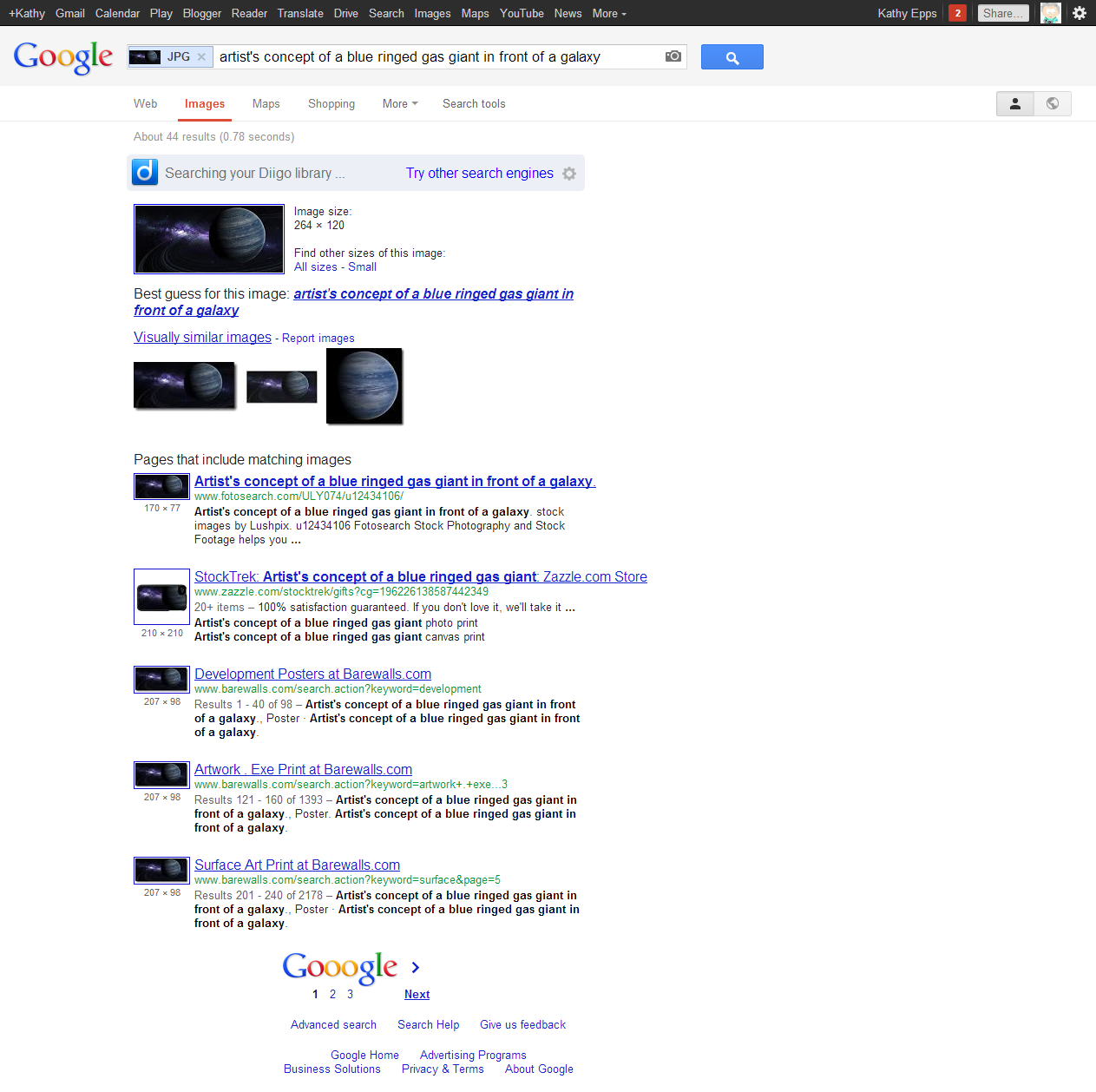Click the red notifications badge showing 2
The image size is (1096, 1092).
tap(957, 13)
